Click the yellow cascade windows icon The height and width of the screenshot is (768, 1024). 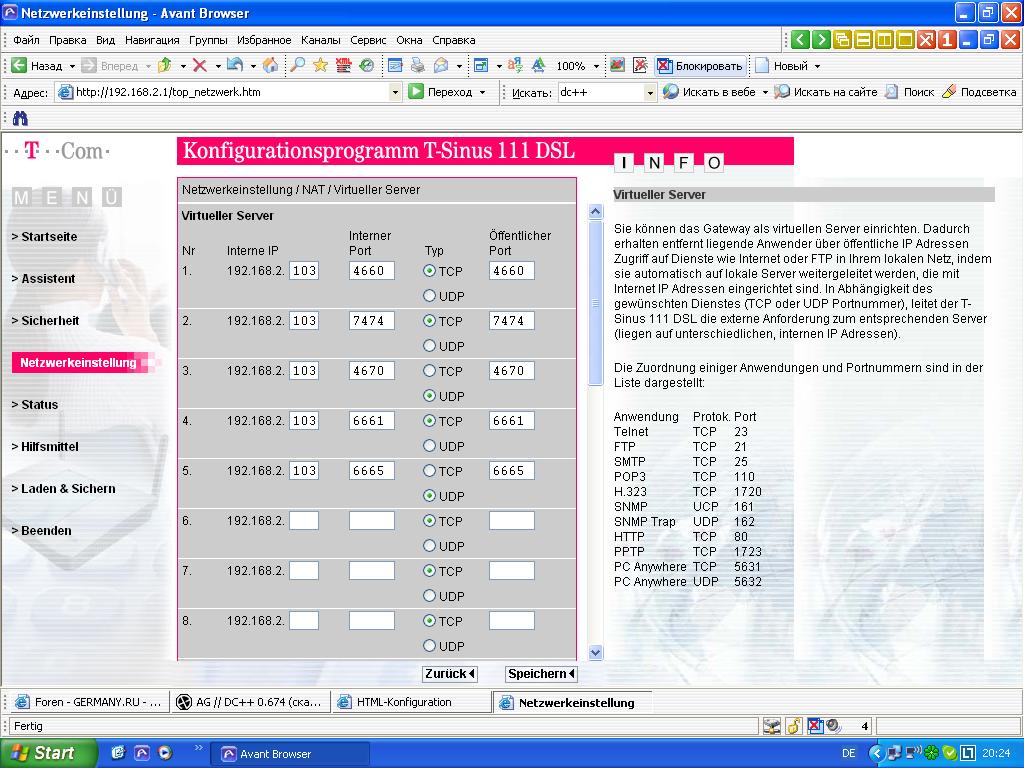pyautogui.click(x=842, y=40)
